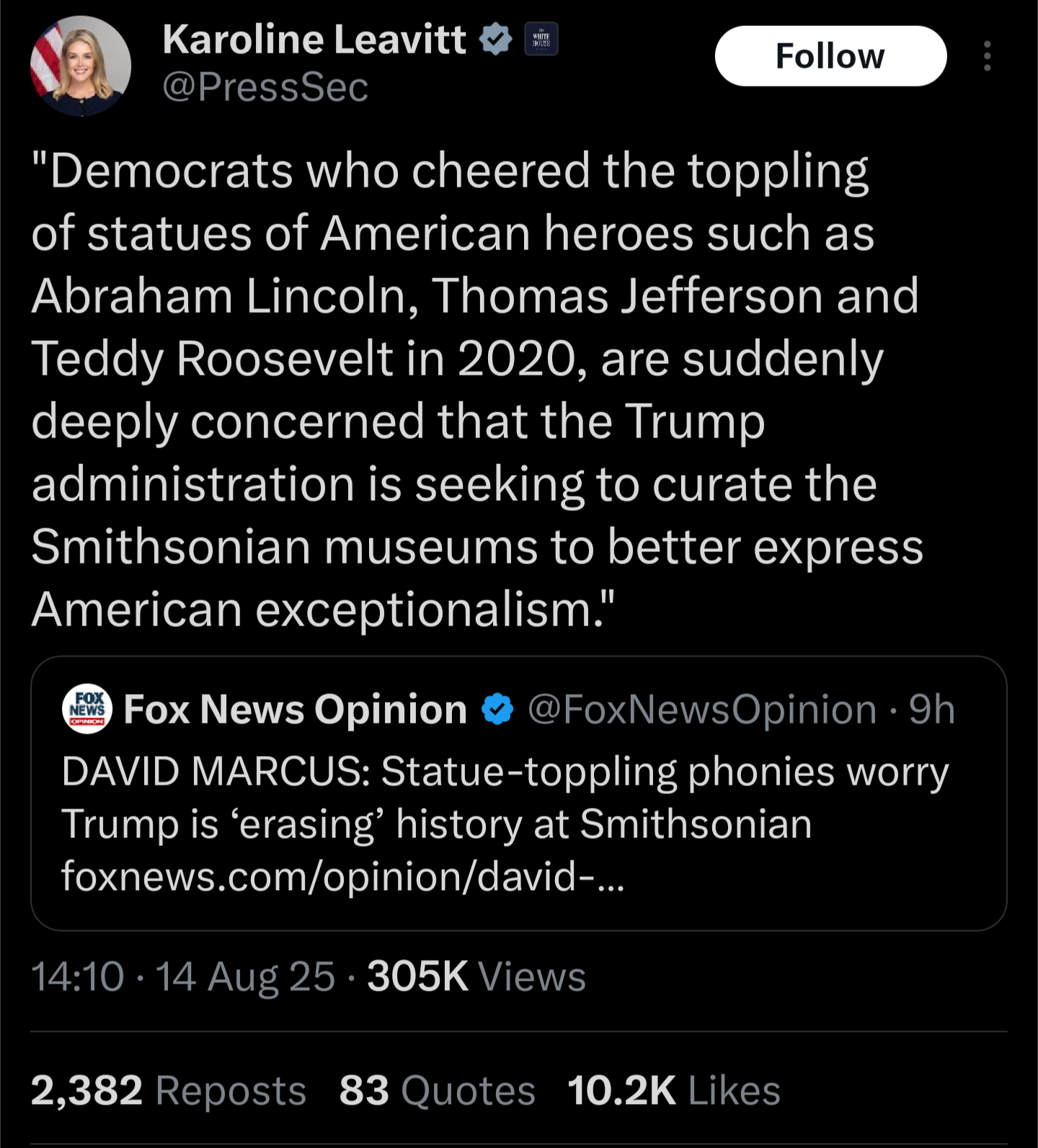Open Karoline Leavitt's profile picture
This screenshot has height=1148, width=1038.
[81, 66]
